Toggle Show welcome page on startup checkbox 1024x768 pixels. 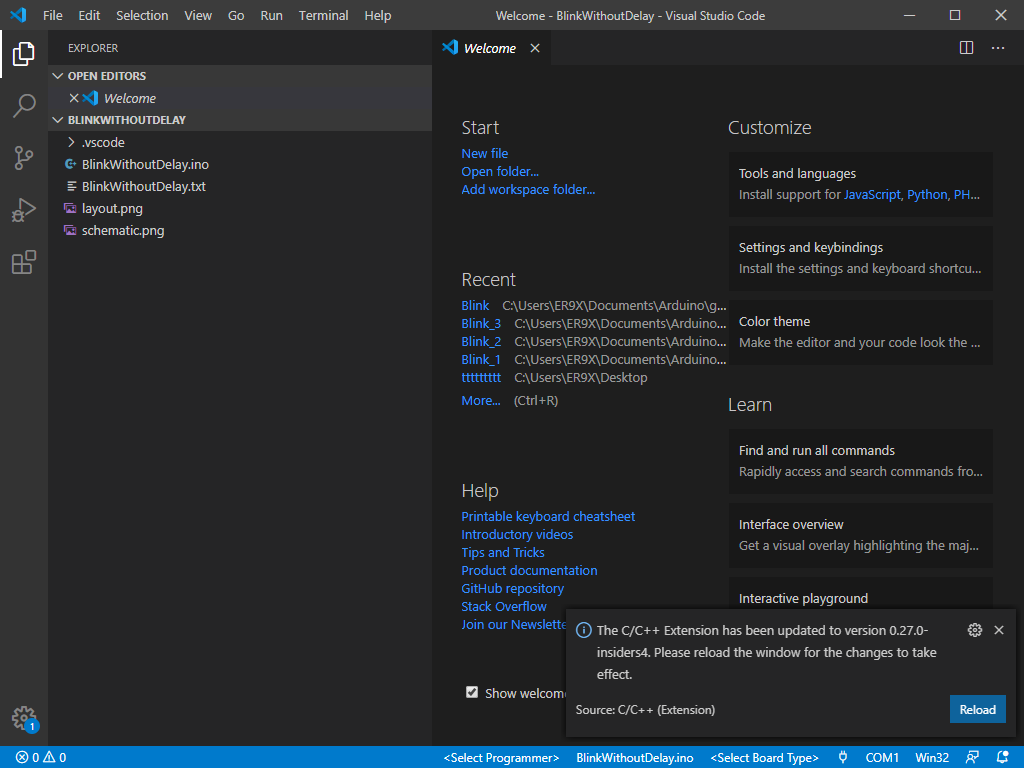click(472, 692)
